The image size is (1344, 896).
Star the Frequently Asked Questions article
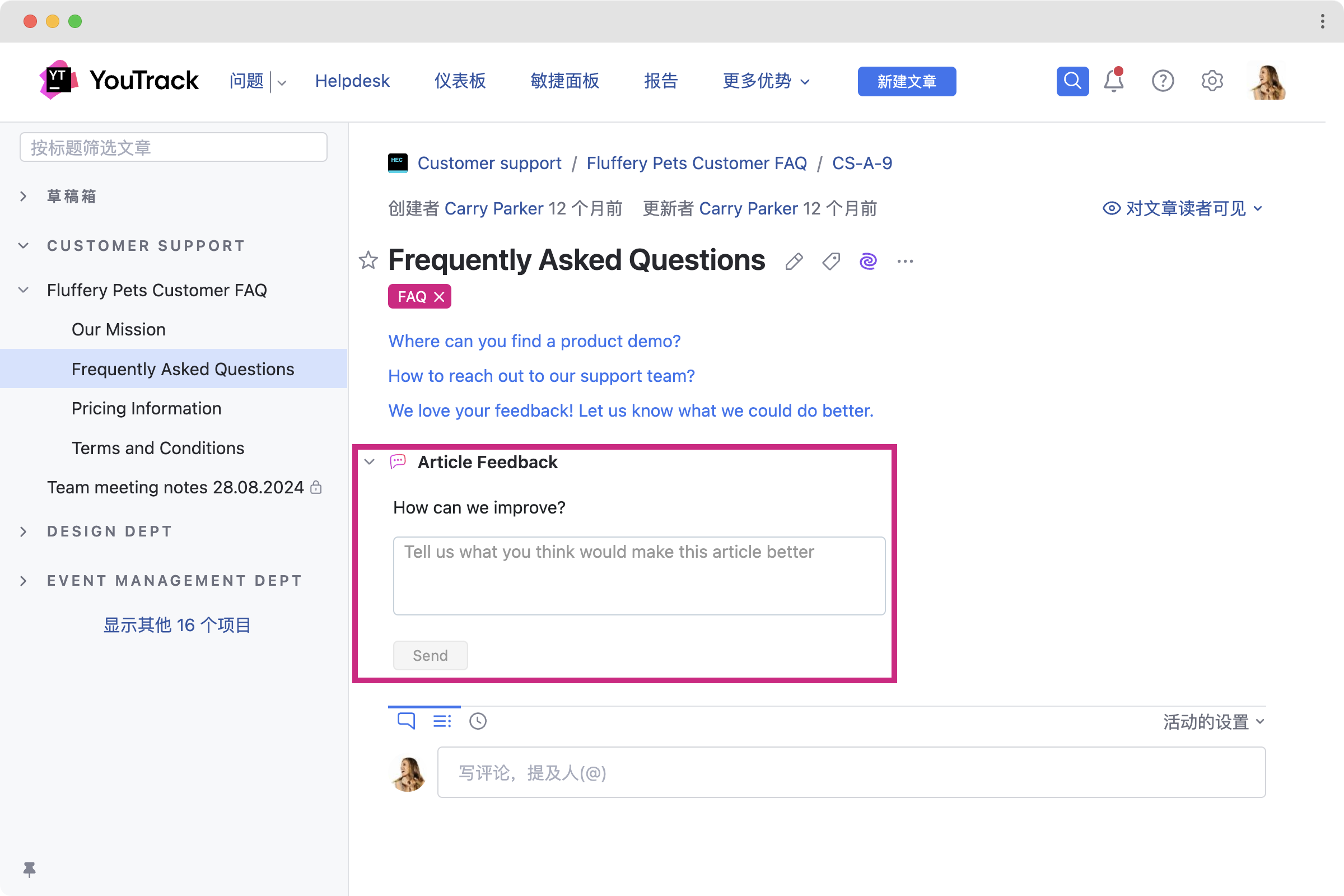[x=368, y=260]
